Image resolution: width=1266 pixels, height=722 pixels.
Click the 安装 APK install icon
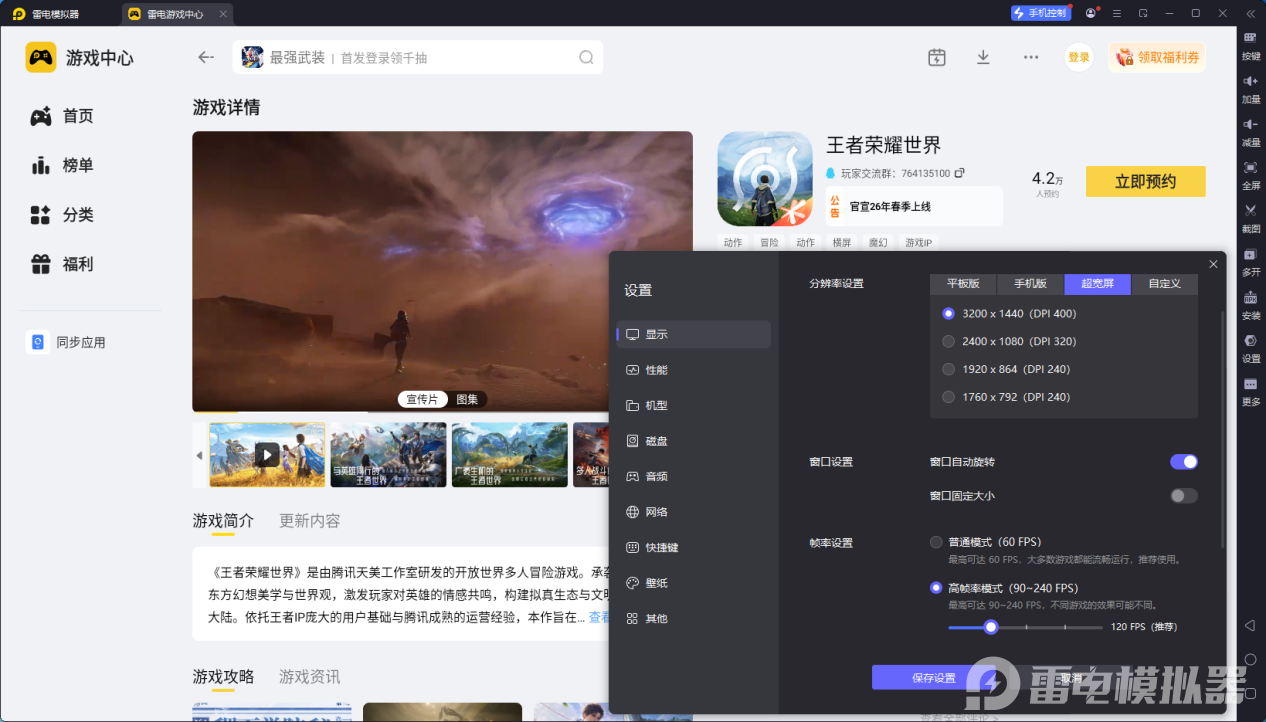click(x=1250, y=303)
